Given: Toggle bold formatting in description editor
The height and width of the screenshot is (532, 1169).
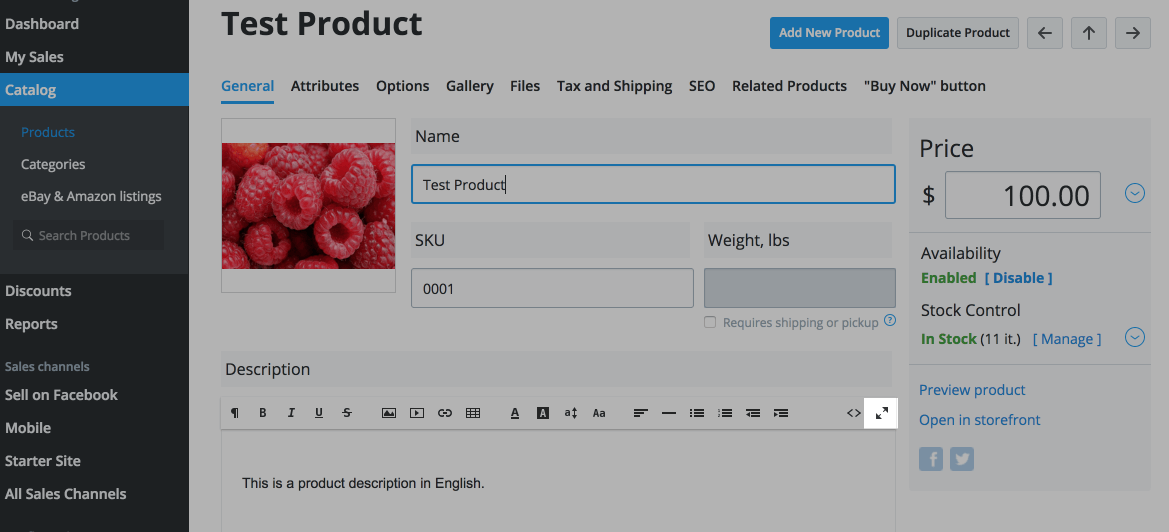Looking at the screenshot, I should tap(263, 413).
